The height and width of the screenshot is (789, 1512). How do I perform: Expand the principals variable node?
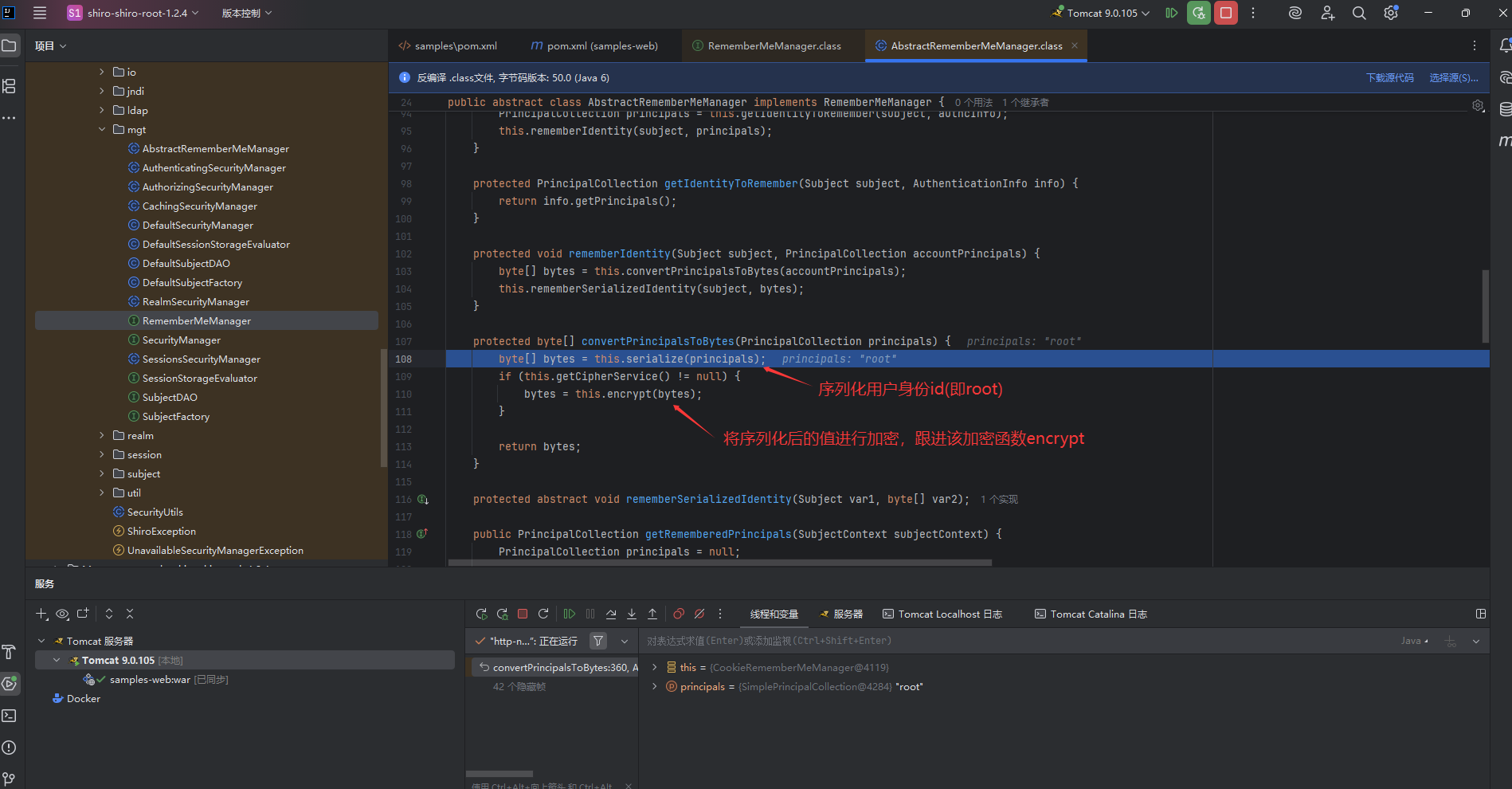point(655,686)
